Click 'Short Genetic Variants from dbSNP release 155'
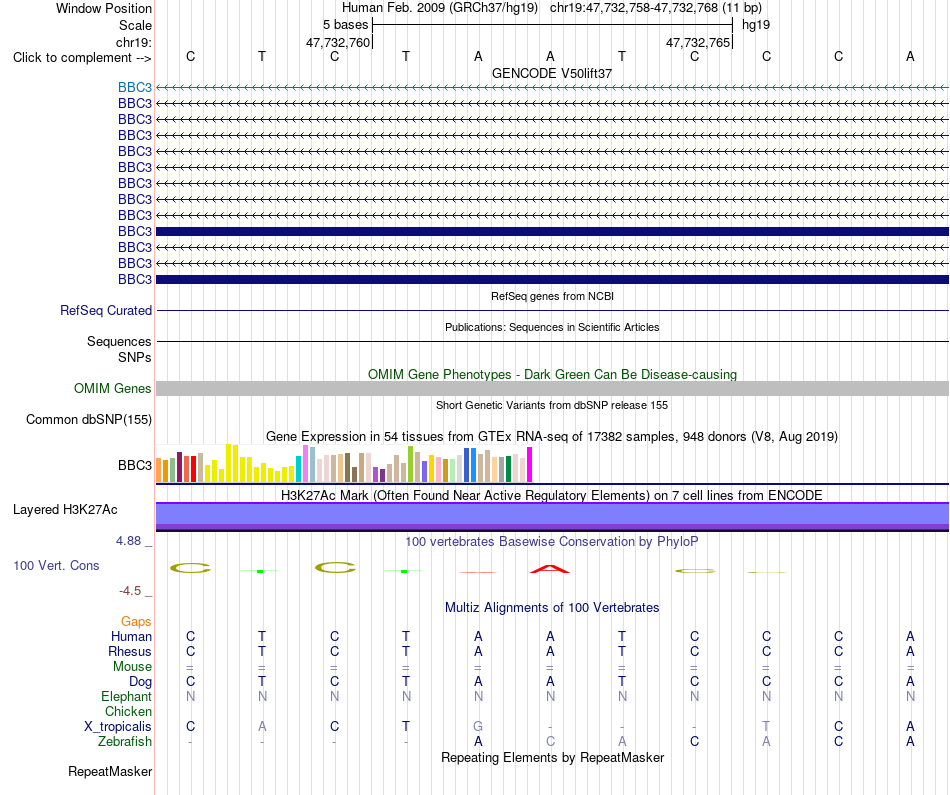Viewport: 950px width, 795px height. click(552, 405)
